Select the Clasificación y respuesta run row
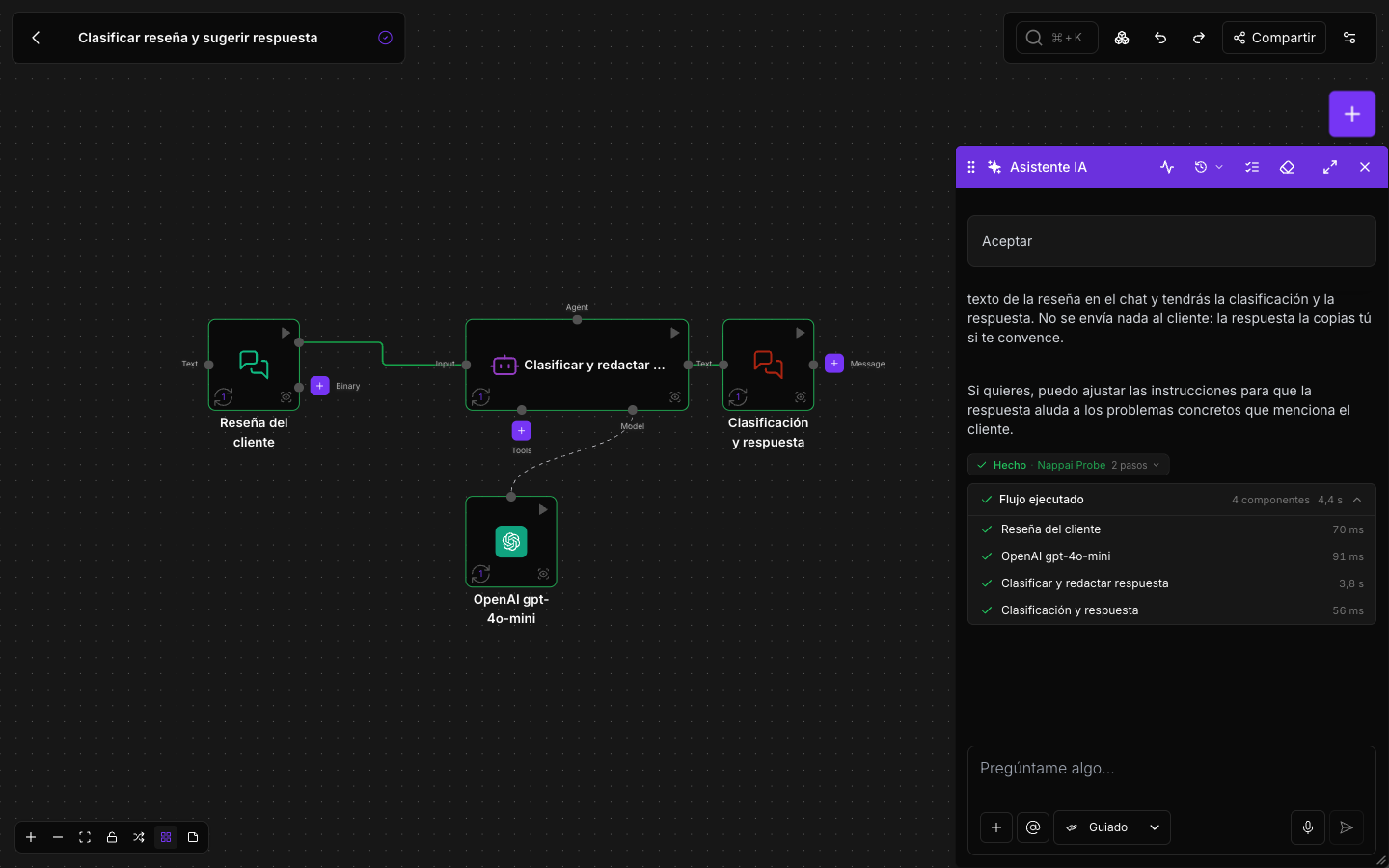 pos(1172,610)
